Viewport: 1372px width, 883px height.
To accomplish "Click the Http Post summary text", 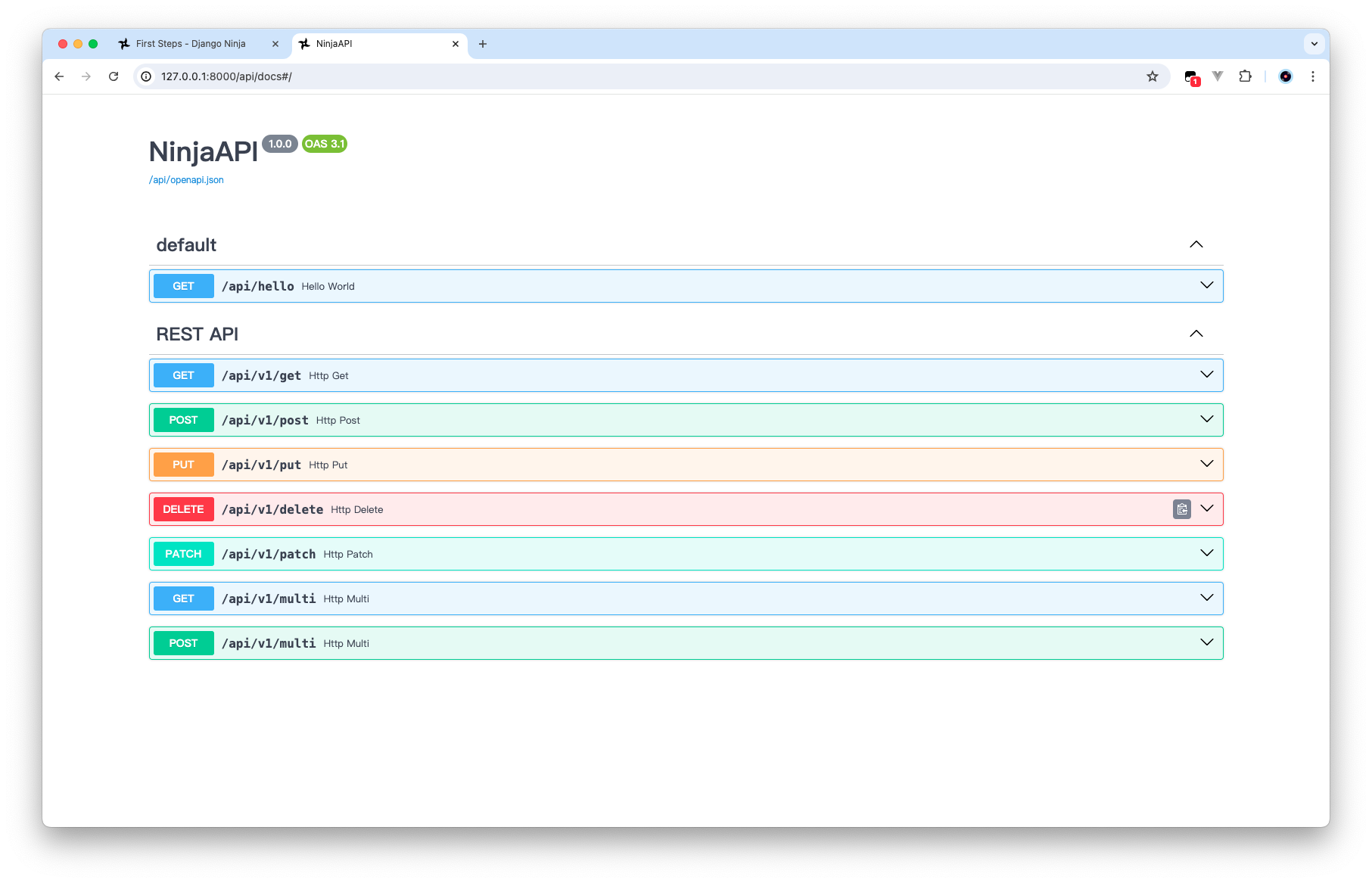I will (338, 420).
